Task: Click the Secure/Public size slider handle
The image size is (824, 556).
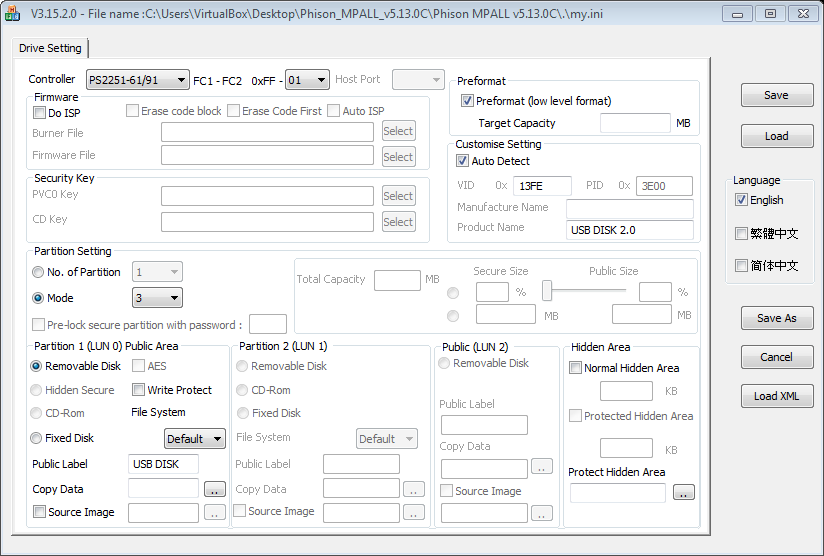Action: [547, 290]
